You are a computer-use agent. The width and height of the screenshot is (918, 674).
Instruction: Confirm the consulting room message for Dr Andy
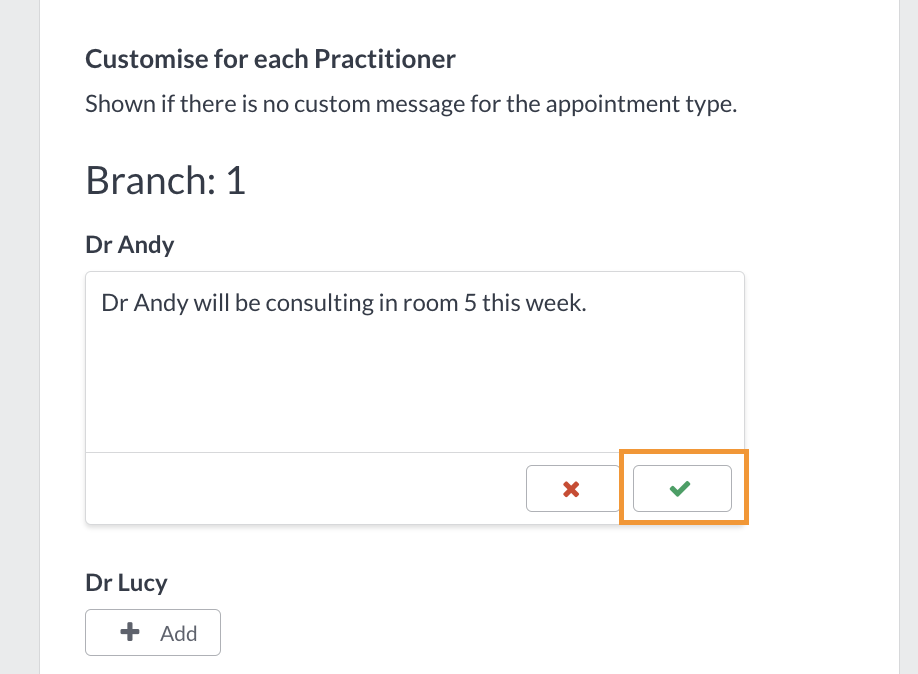tap(680, 488)
